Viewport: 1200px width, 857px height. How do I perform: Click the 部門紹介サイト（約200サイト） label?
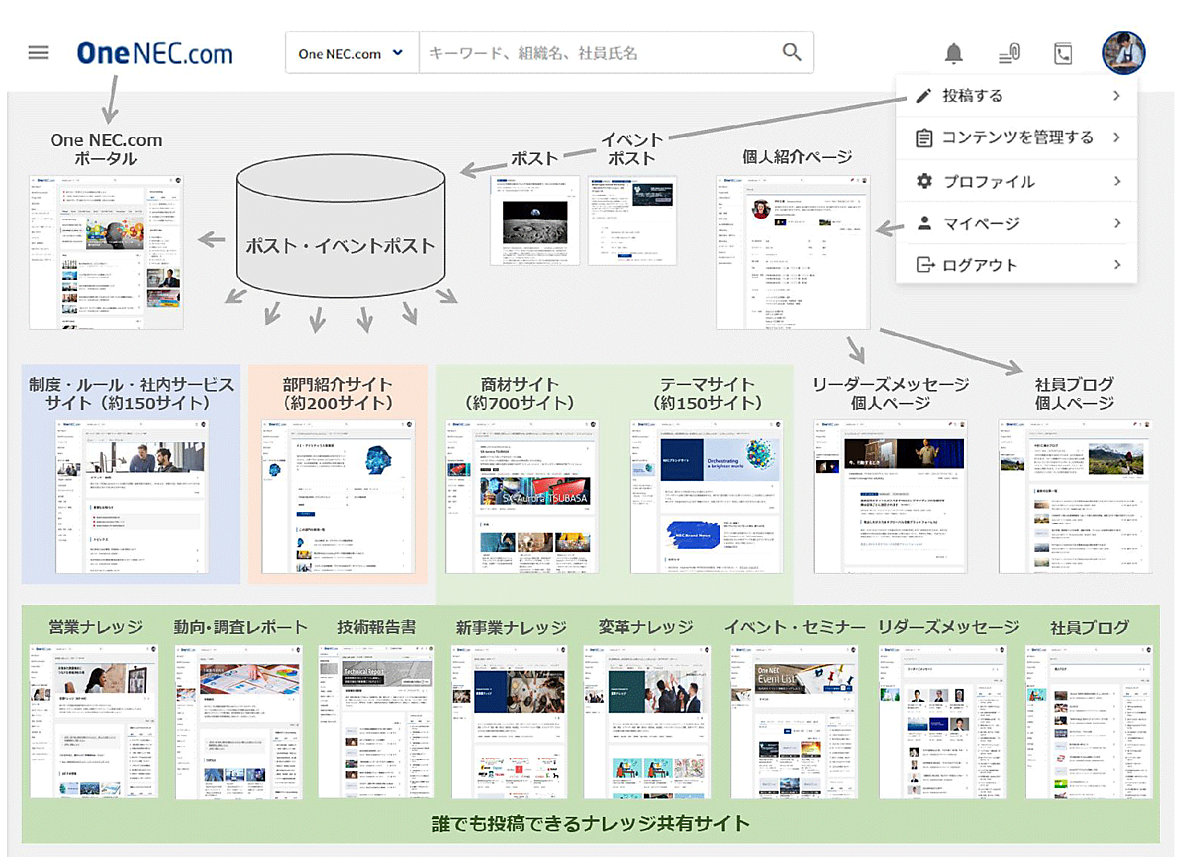[x=337, y=394]
